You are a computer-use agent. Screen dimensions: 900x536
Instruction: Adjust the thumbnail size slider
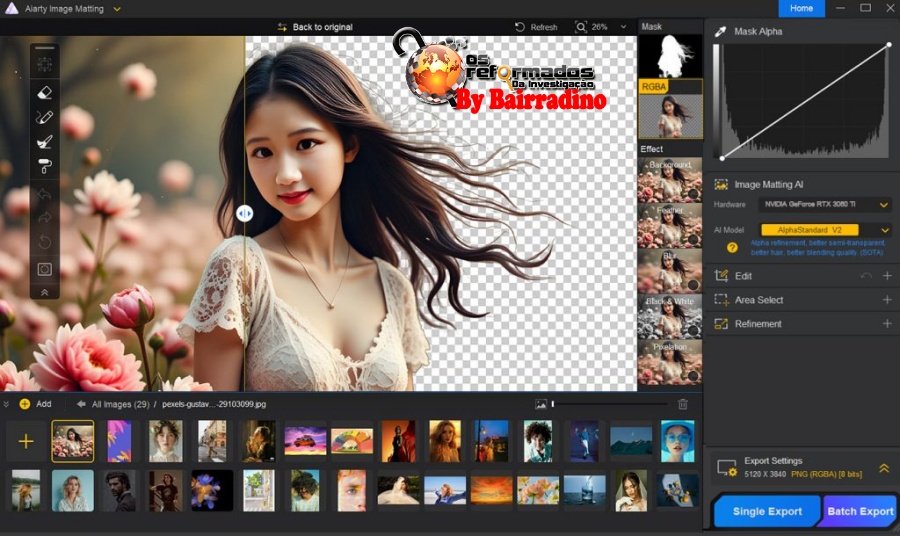coord(553,404)
